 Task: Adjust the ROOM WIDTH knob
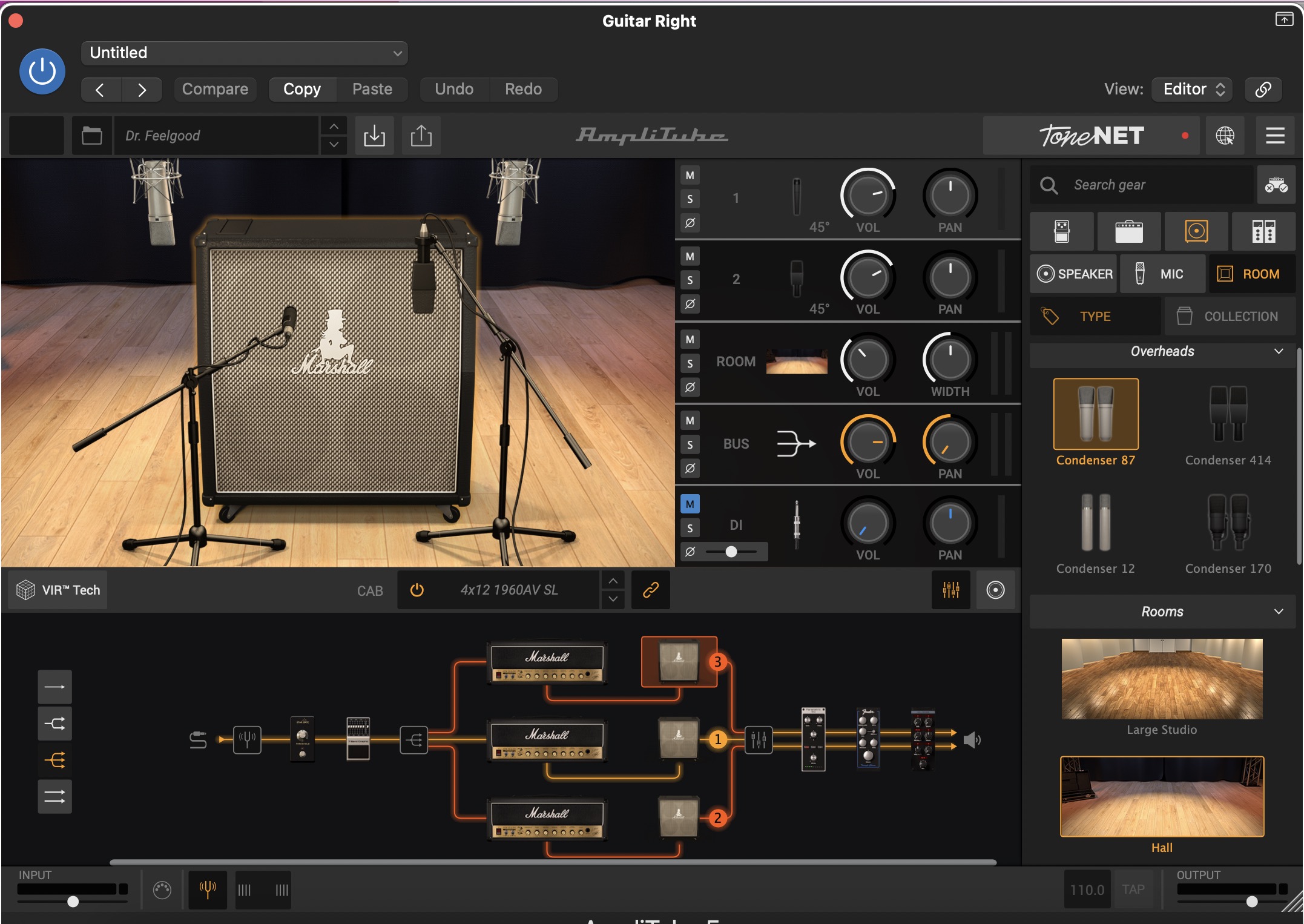pyautogui.click(x=950, y=360)
